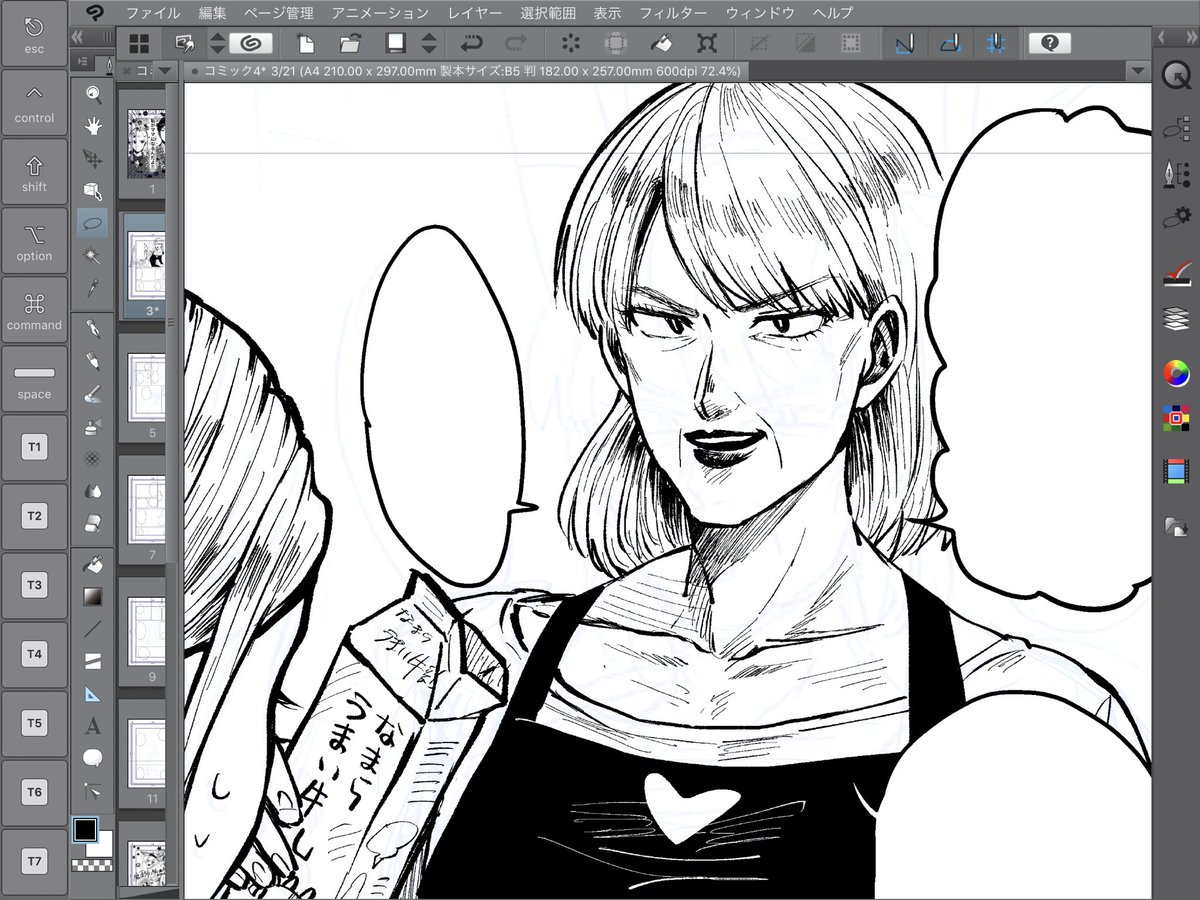
Task: Click stepper arrows beside Clip Studio button
Action: pos(217,43)
